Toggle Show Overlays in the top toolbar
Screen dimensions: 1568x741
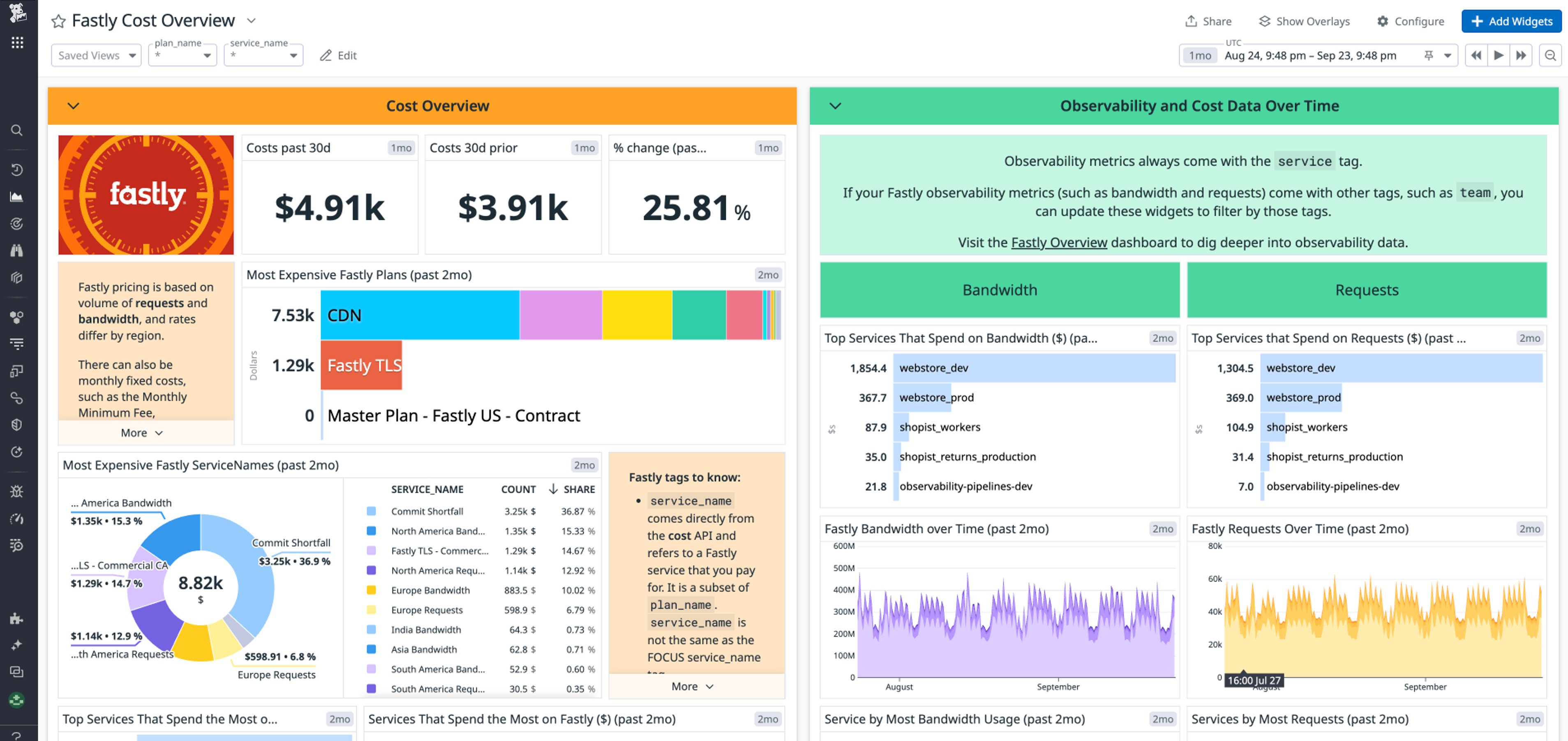[x=1303, y=21]
